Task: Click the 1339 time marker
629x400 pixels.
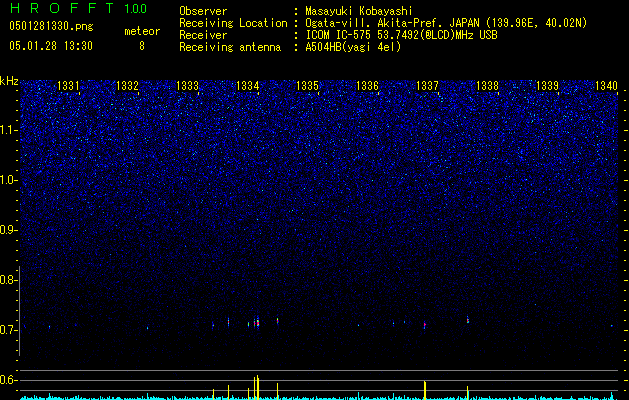Action: coord(548,85)
